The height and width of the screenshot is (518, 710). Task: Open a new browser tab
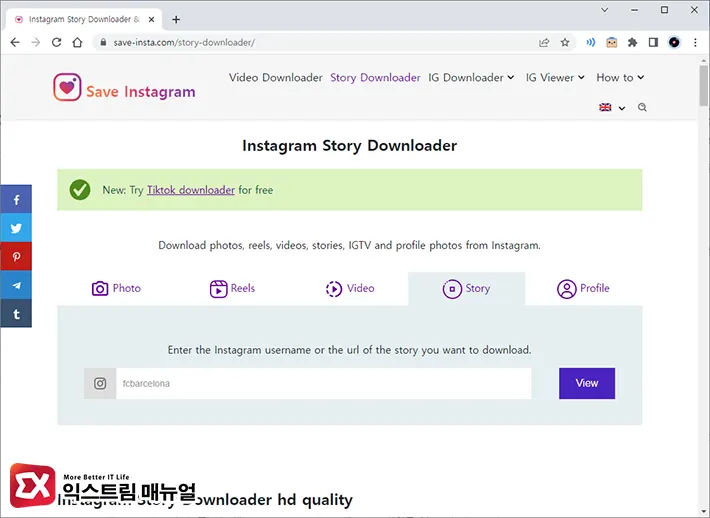click(x=176, y=19)
